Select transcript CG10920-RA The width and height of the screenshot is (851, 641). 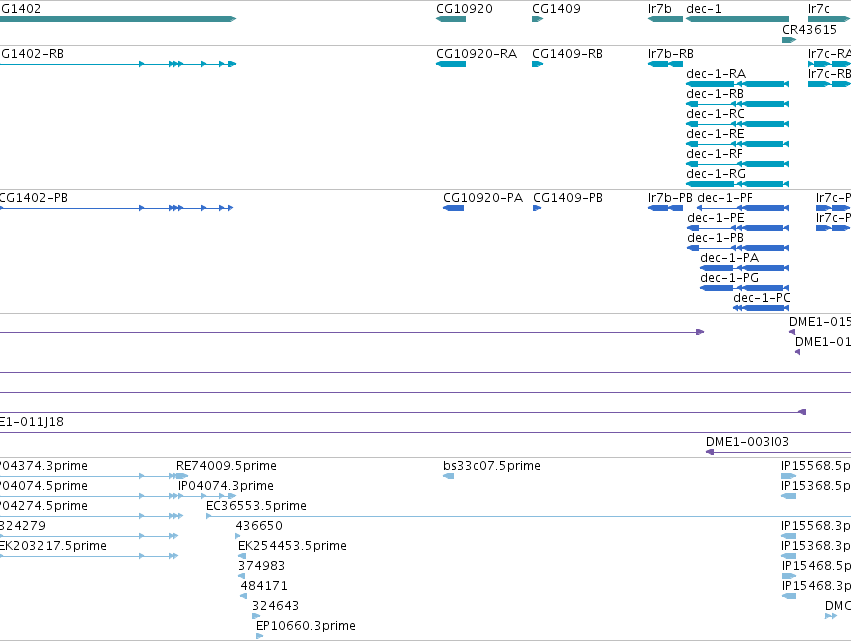click(451, 64)
